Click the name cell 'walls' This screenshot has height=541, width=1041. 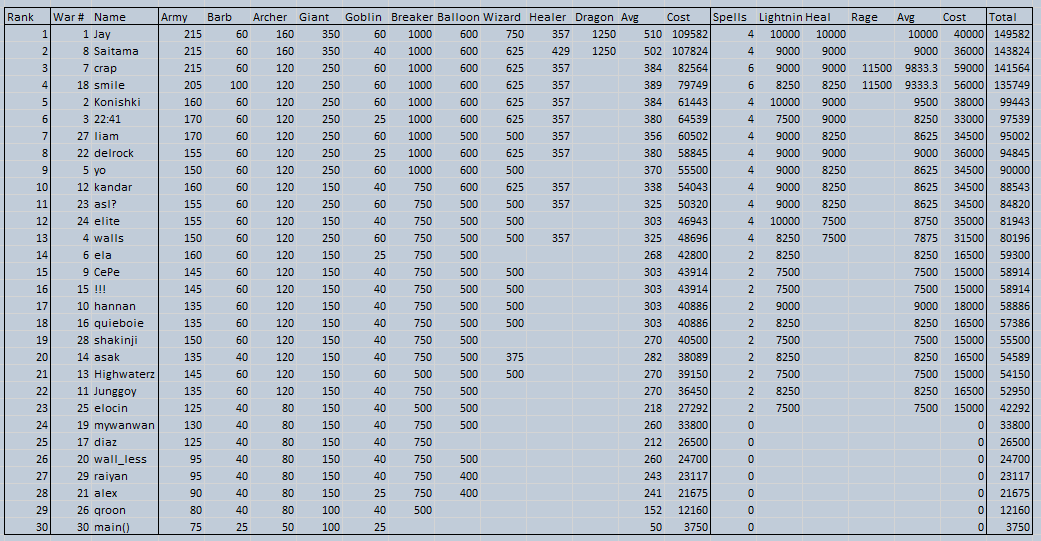(x=108, y=238)
